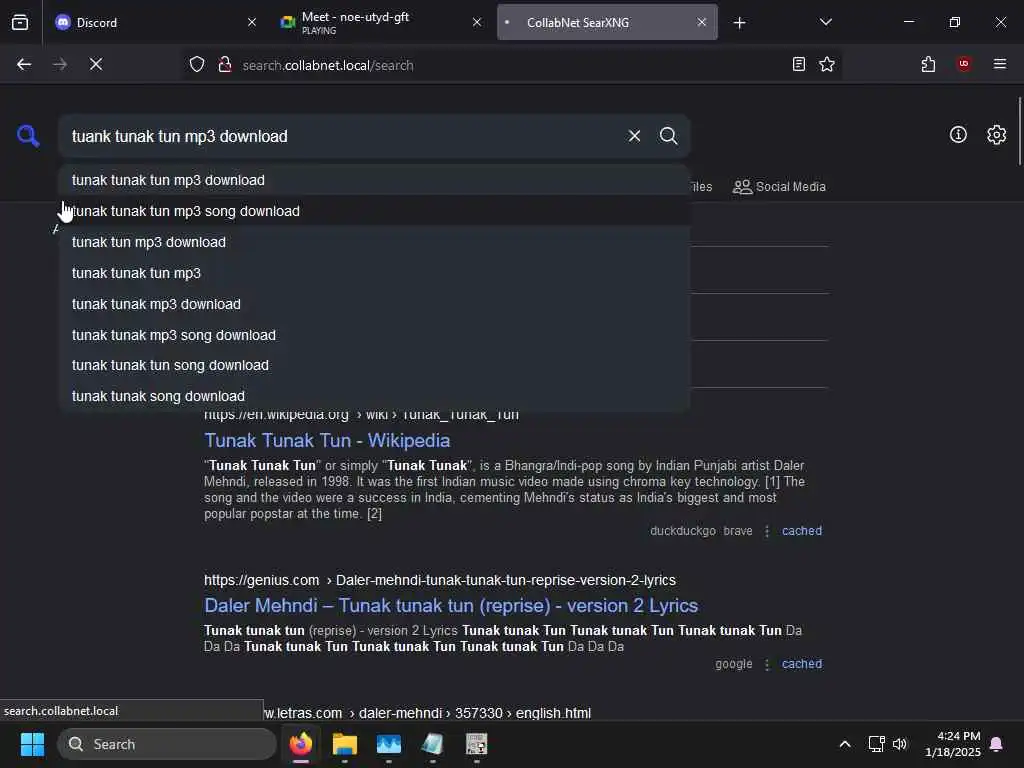The image size is (1024, 768).
Task: Close the Meet tab
Action: coord(477,22)
